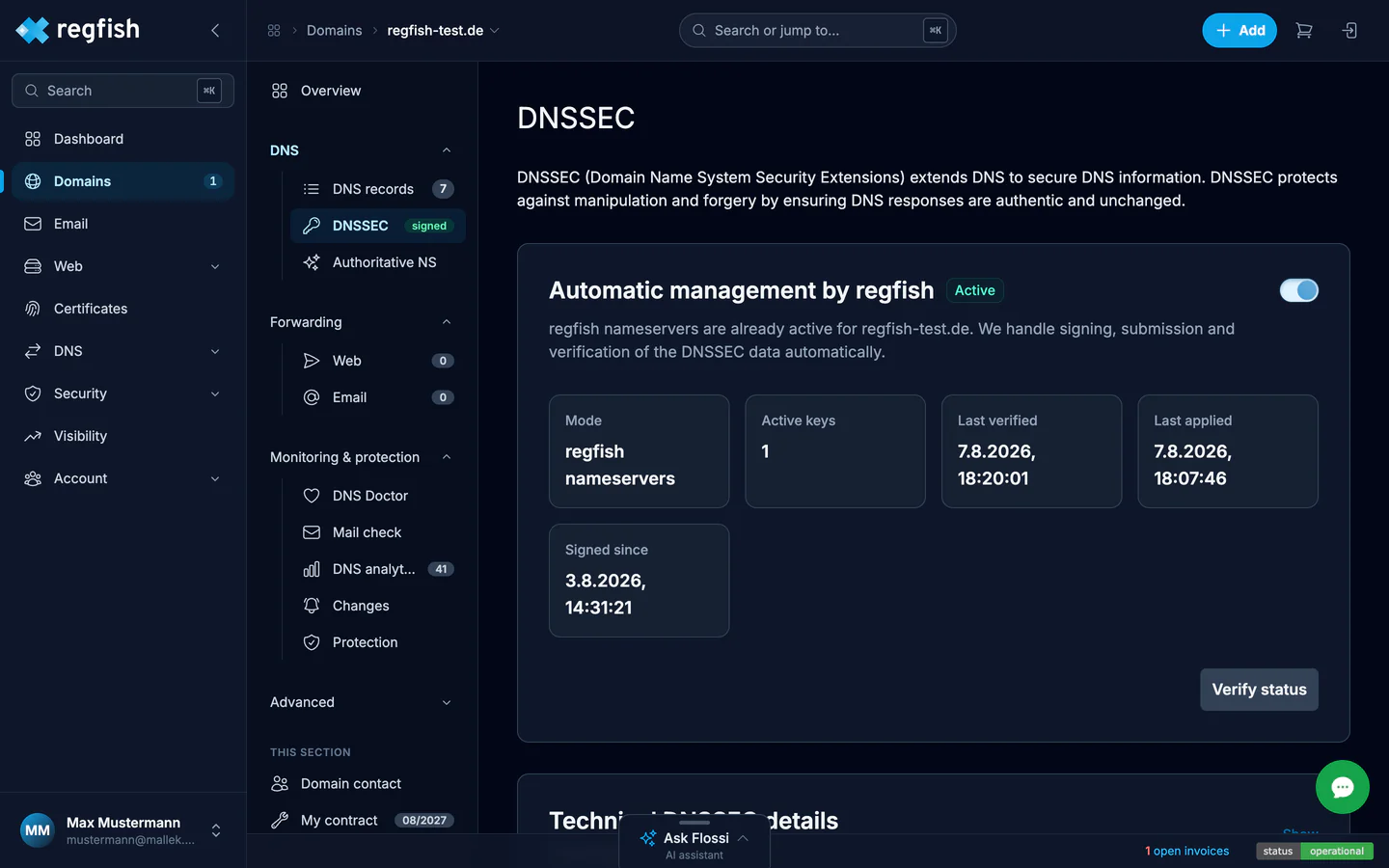
Task: Click the DNS analytics chart icon
Action: pyautogui.click(x=312, y=569)
